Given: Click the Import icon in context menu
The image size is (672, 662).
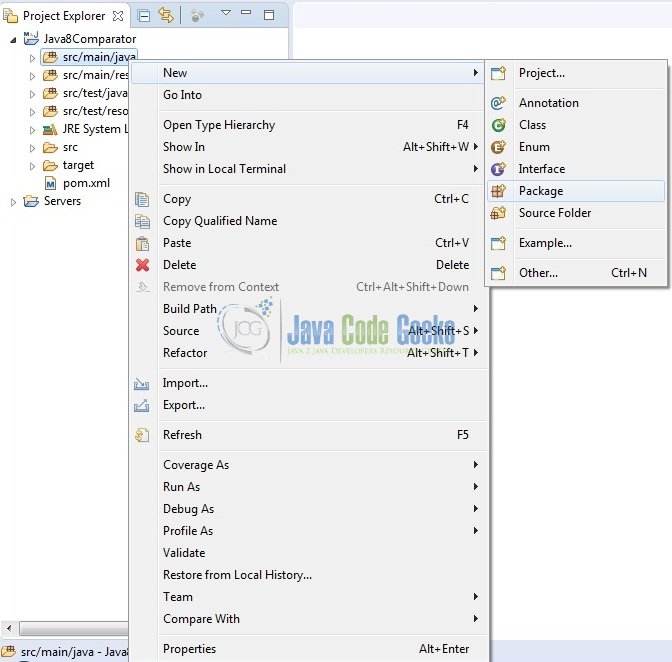Looking at the screenshot, I should point(141,383).
